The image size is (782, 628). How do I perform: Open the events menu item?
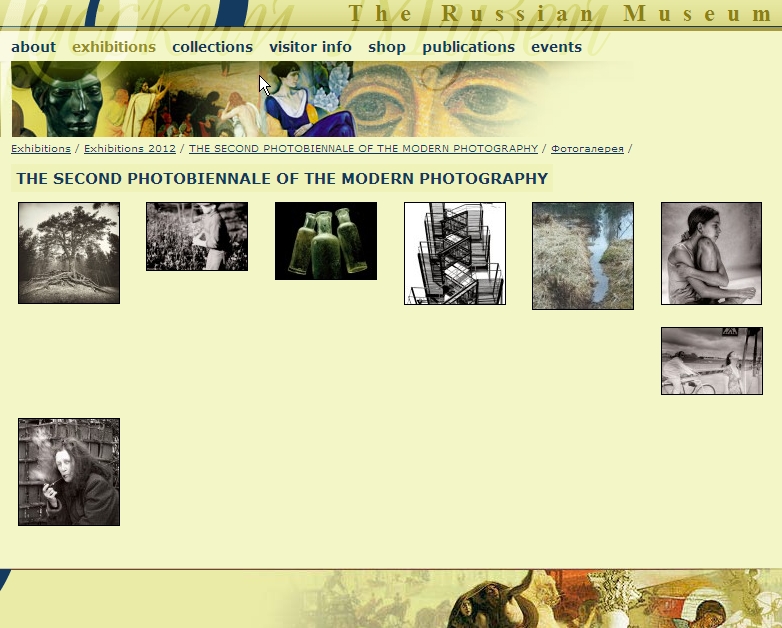tap(556, 47)
